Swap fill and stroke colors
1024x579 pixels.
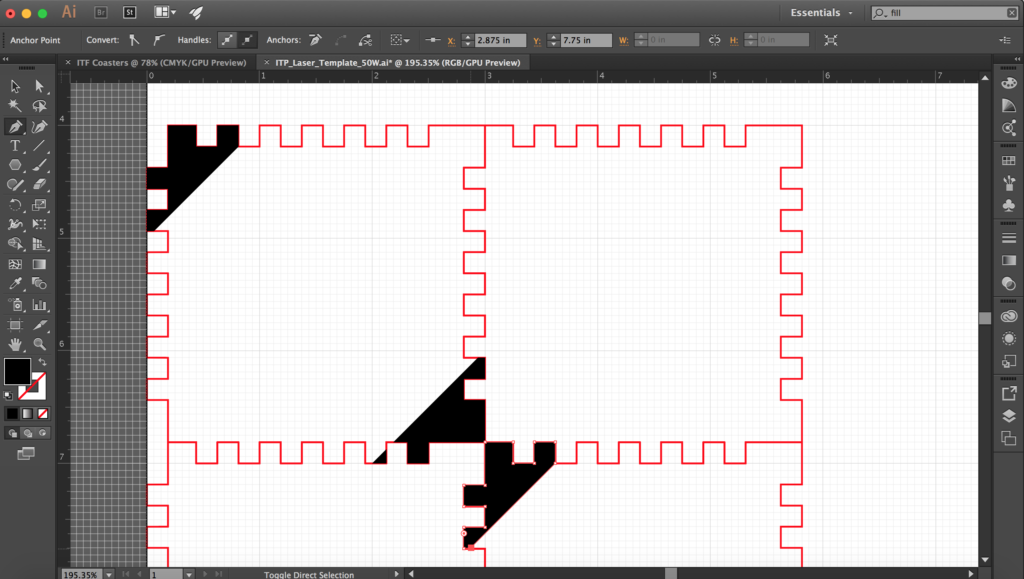(x=42, y=362)
